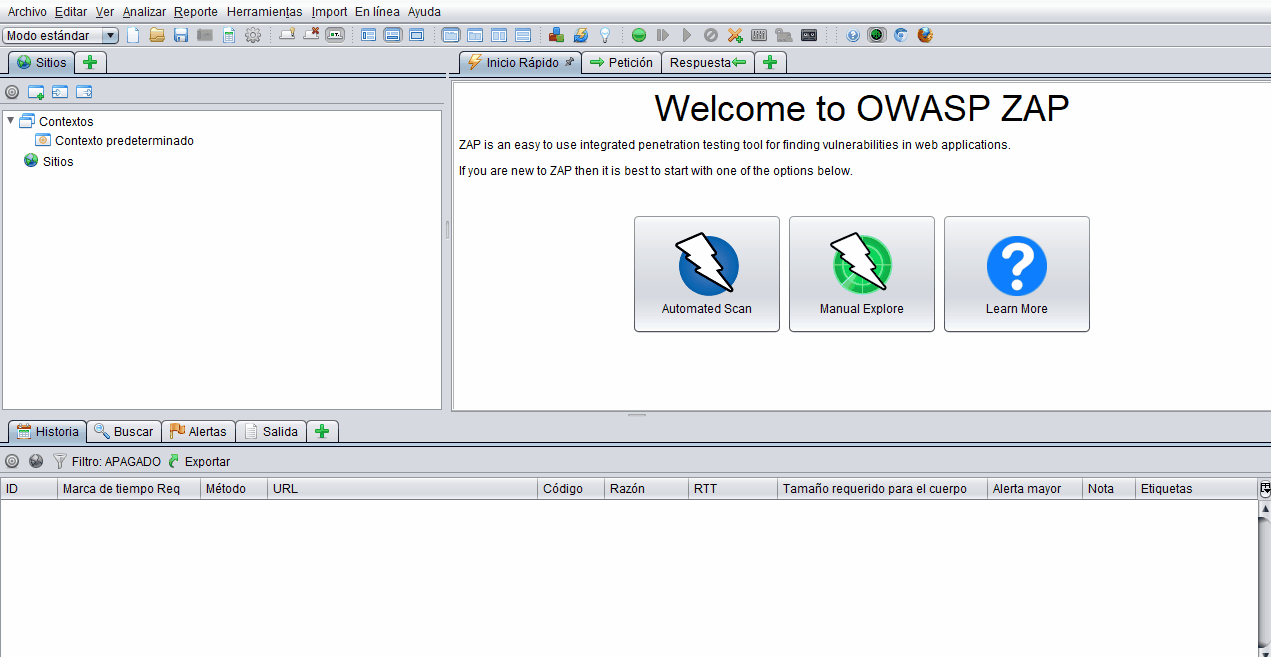Toggle the green break on requests button
Viewport: 1271px width, 657px height.
click(x=639, y=35)
